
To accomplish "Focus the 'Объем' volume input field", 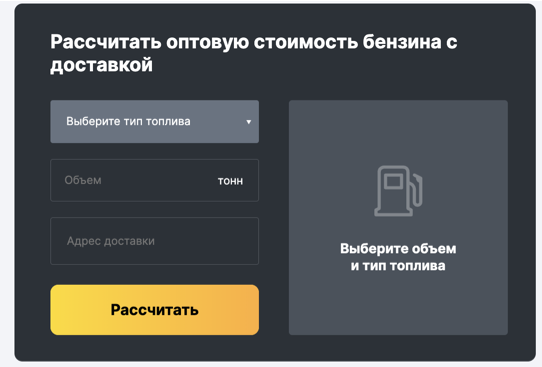I will (x=155, y=180).
